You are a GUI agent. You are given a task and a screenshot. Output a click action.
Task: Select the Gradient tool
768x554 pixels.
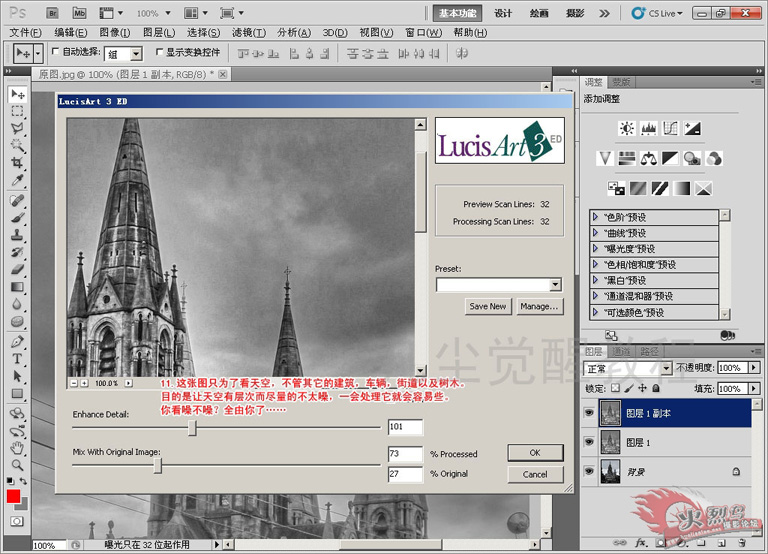[17, 287]
